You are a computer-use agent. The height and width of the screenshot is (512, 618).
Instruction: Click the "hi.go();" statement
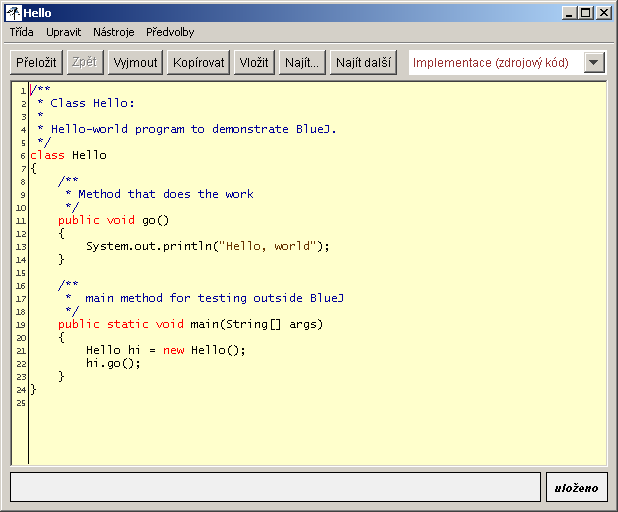(x=113, y=363)
